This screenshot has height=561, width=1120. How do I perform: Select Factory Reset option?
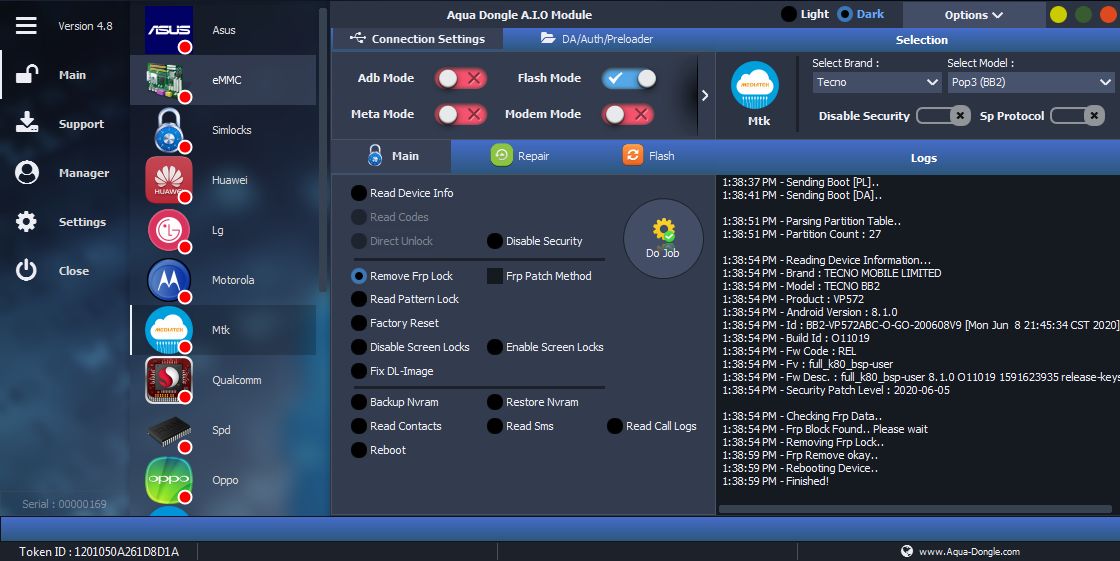pyautogui.click(x=396, y=323)
